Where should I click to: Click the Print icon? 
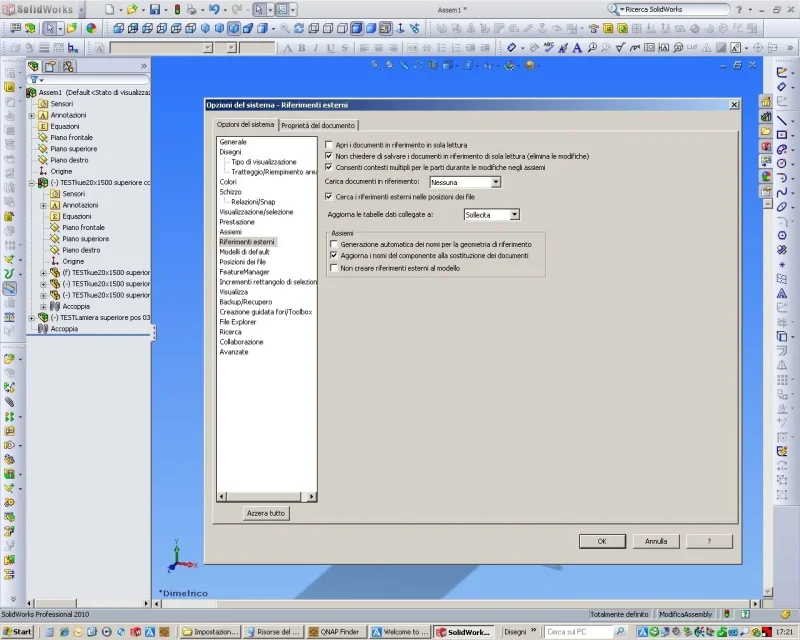(191, 9)
